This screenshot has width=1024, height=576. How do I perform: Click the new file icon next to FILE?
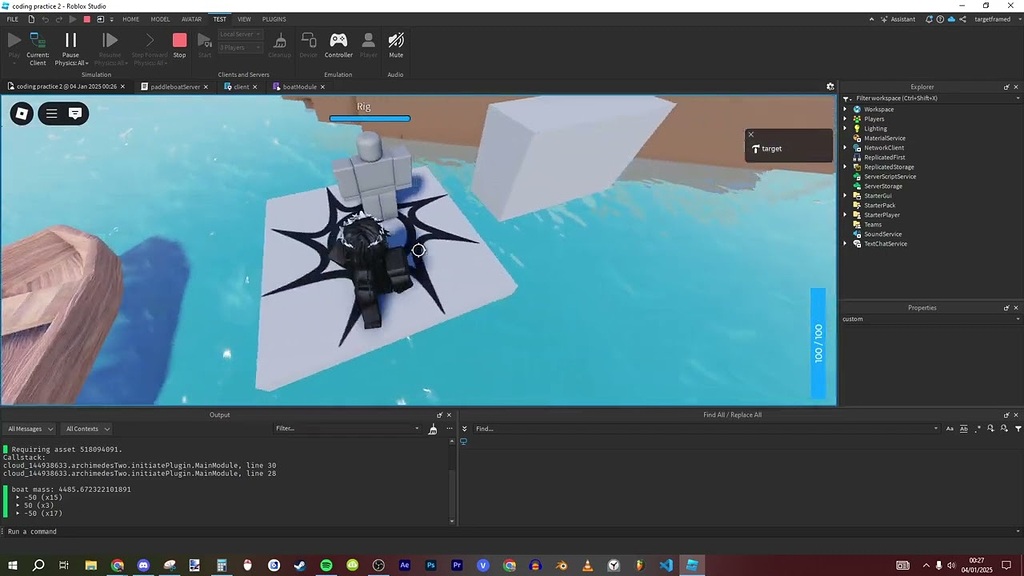[31, 19]
